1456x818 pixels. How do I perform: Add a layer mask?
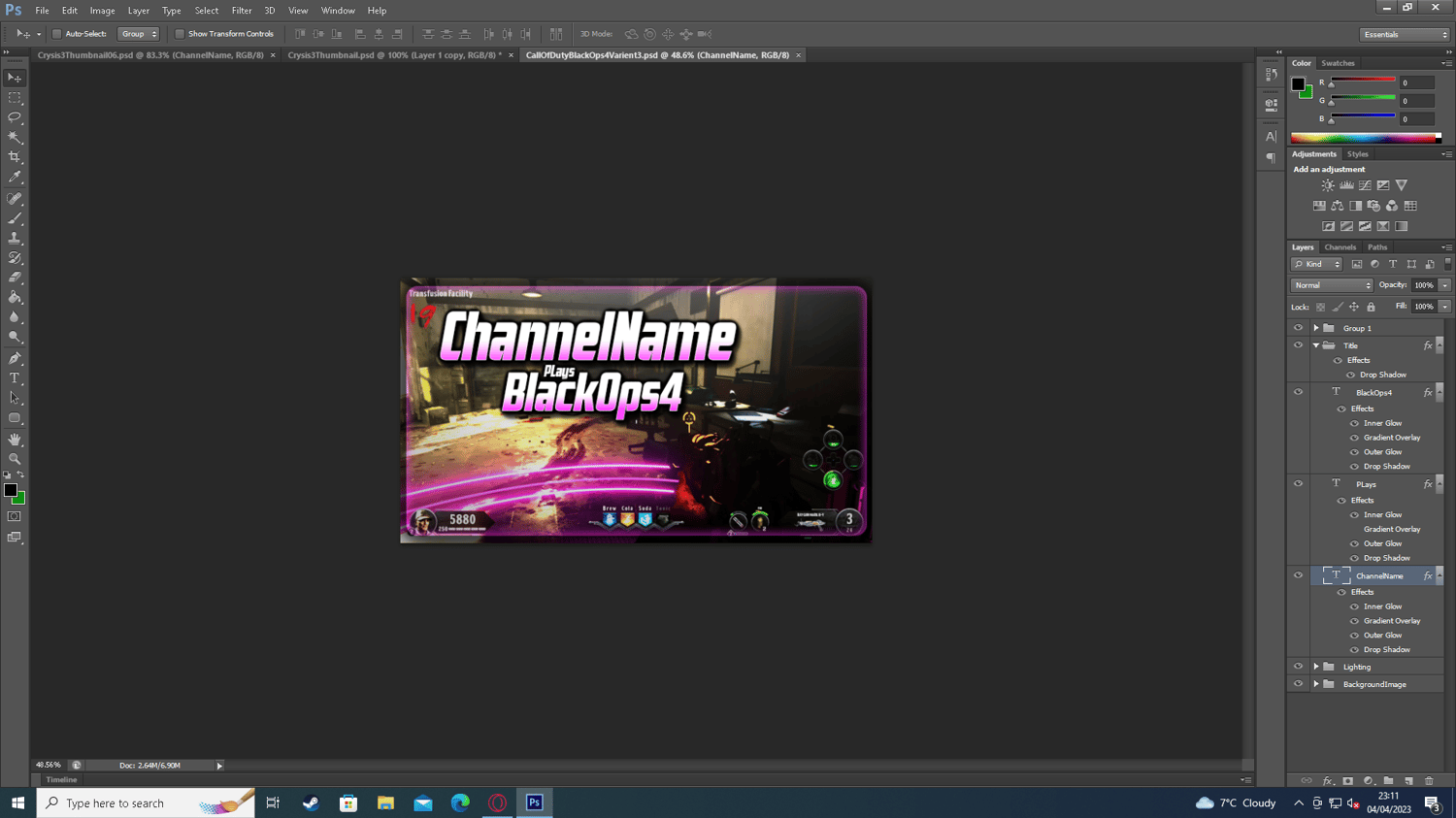(1347, 781)
